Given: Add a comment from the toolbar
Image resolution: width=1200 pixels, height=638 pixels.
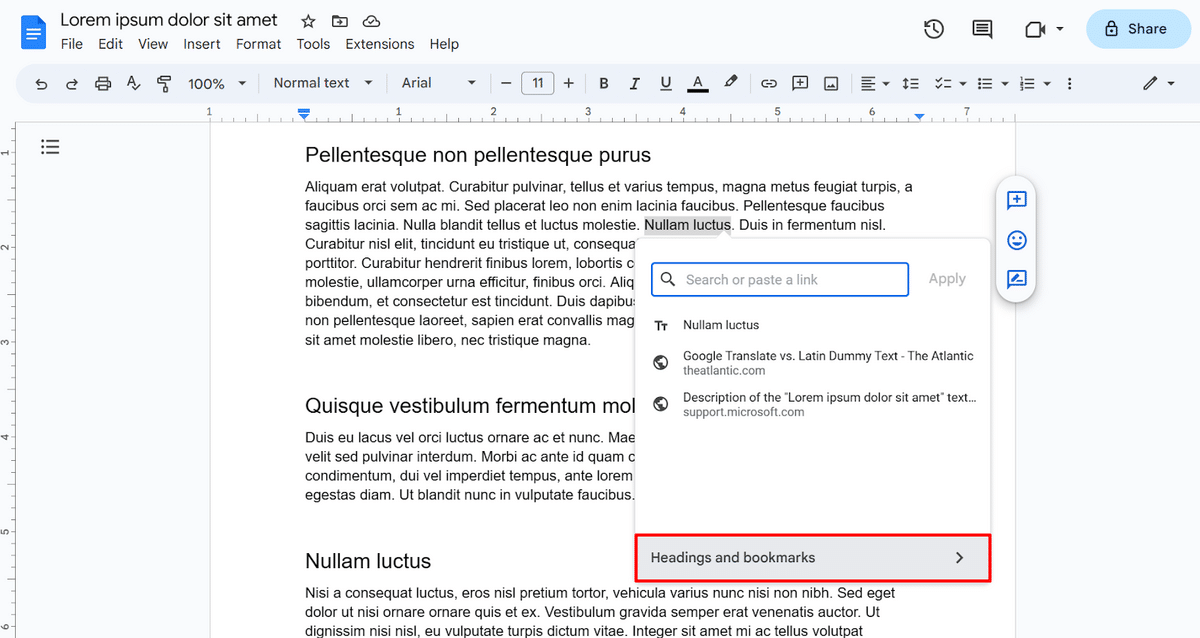Looking at the screenshot, I should (x=800, y=83).
